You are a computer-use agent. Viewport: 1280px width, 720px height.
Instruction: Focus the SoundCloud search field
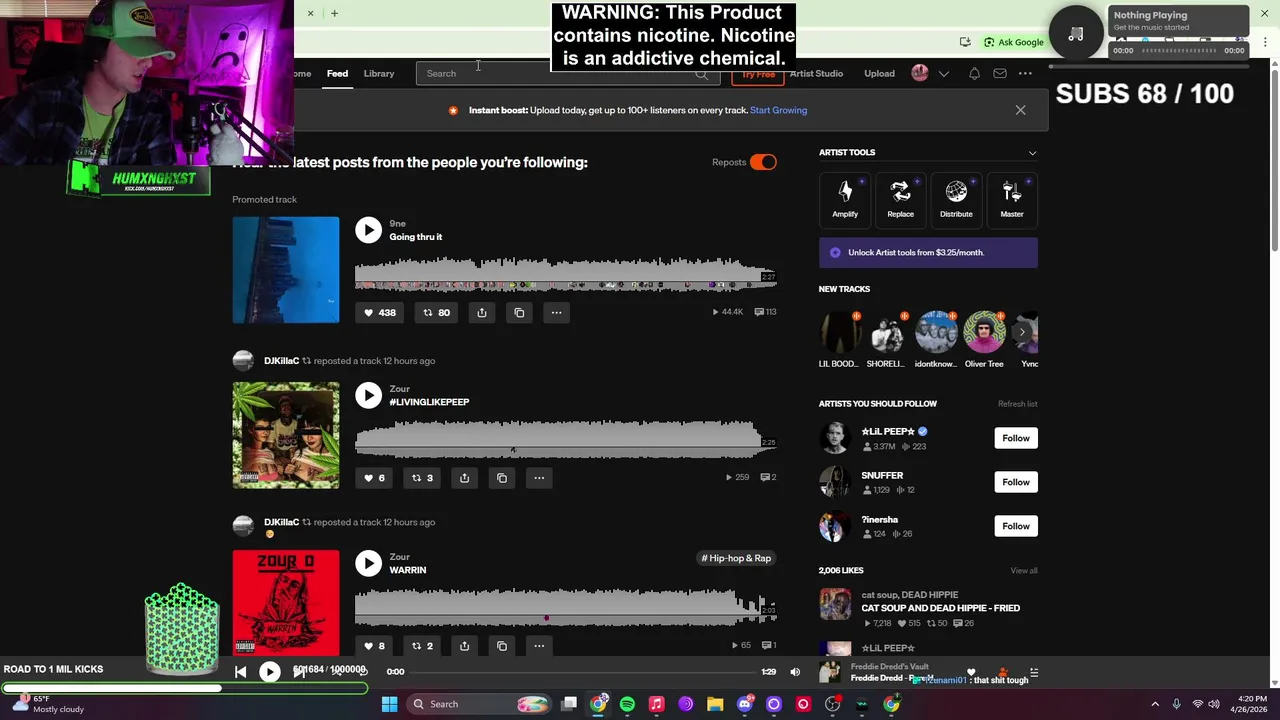(x=567, y=73)
